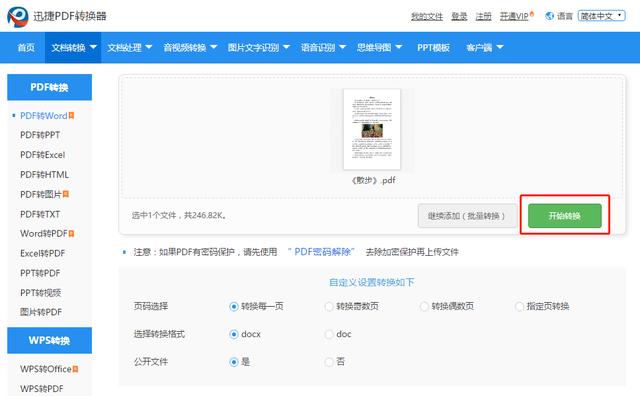The height and width of the screenshot is (396, 640).
Task: Click the 开通VIP link
Action: point(514,16)
